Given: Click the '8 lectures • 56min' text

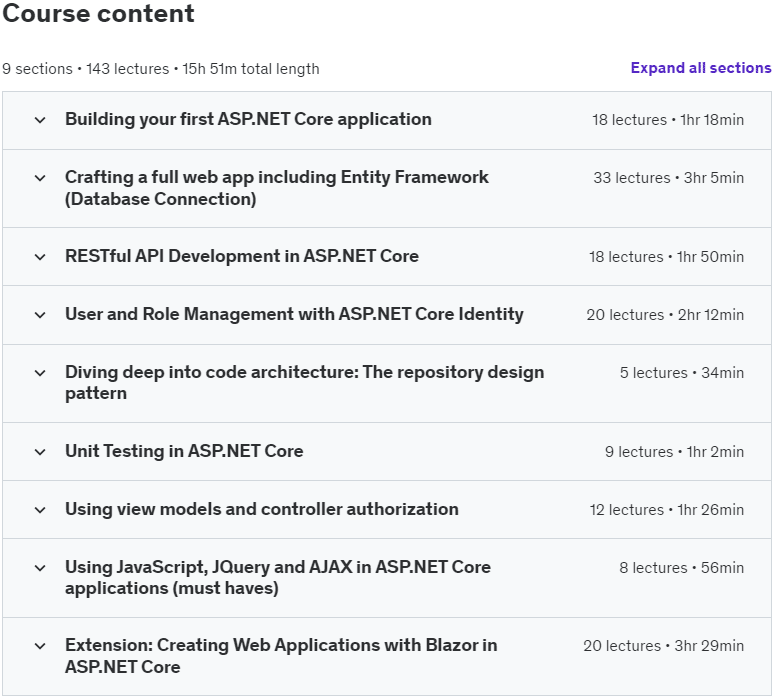Looking at the screenshot, I should click(x=682, y=568).
